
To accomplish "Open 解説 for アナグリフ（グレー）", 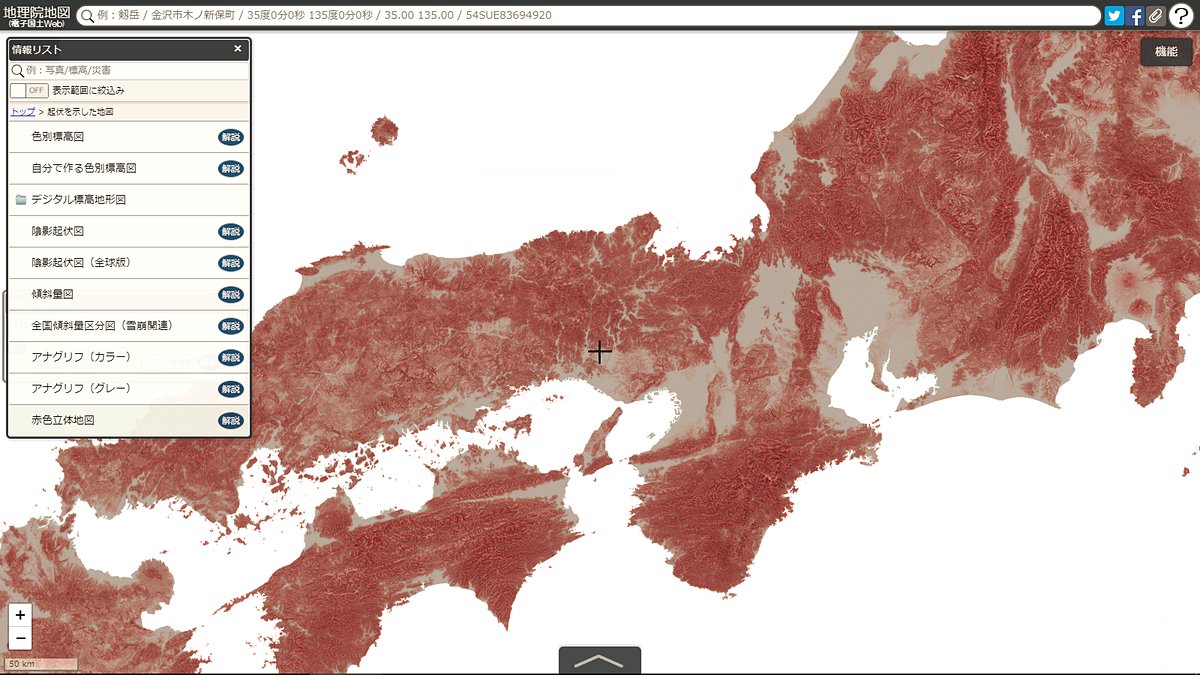I will click(231, 389).
